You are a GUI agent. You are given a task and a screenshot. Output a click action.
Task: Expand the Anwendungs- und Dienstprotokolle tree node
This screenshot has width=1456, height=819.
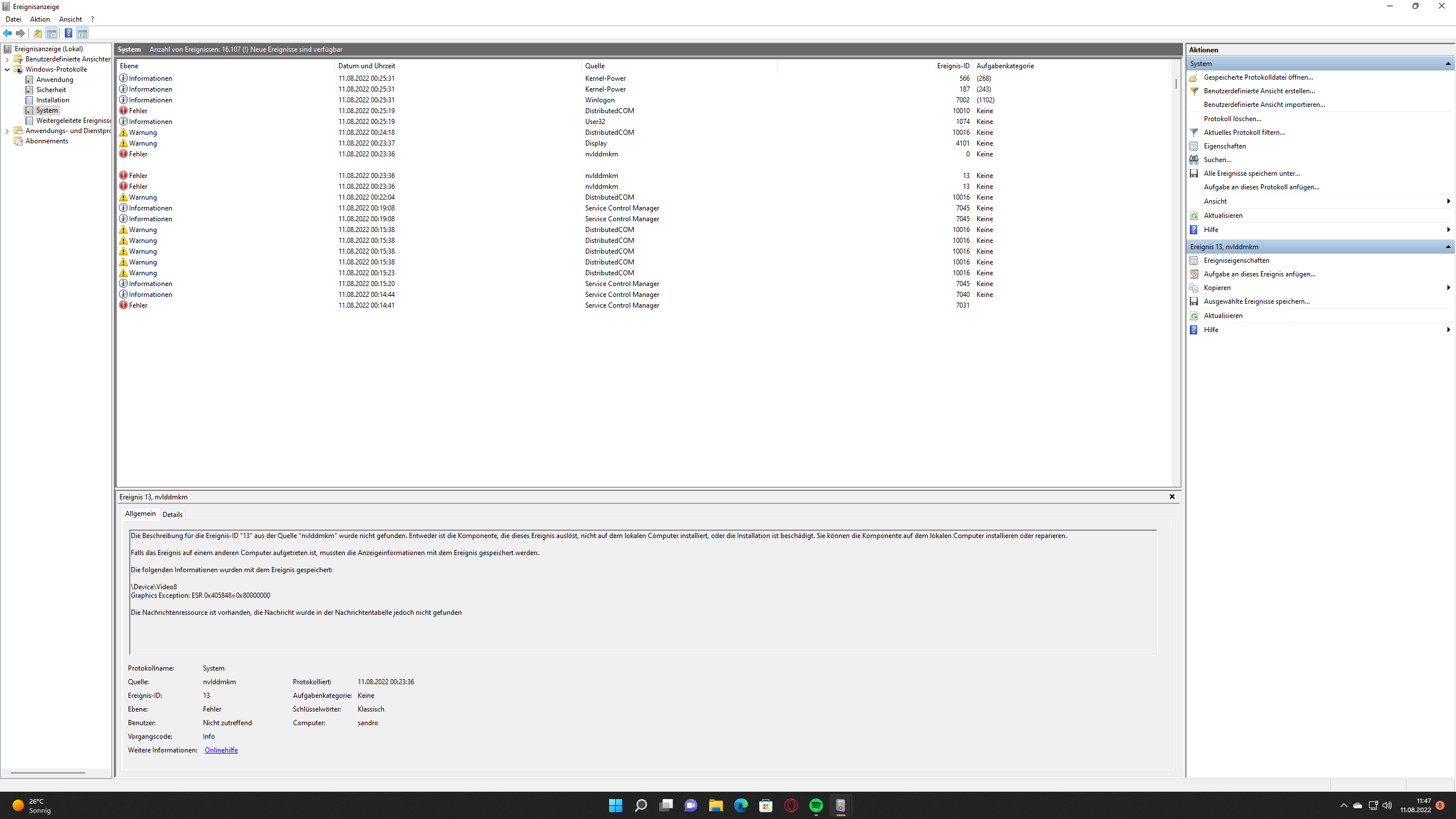(7, 131)
